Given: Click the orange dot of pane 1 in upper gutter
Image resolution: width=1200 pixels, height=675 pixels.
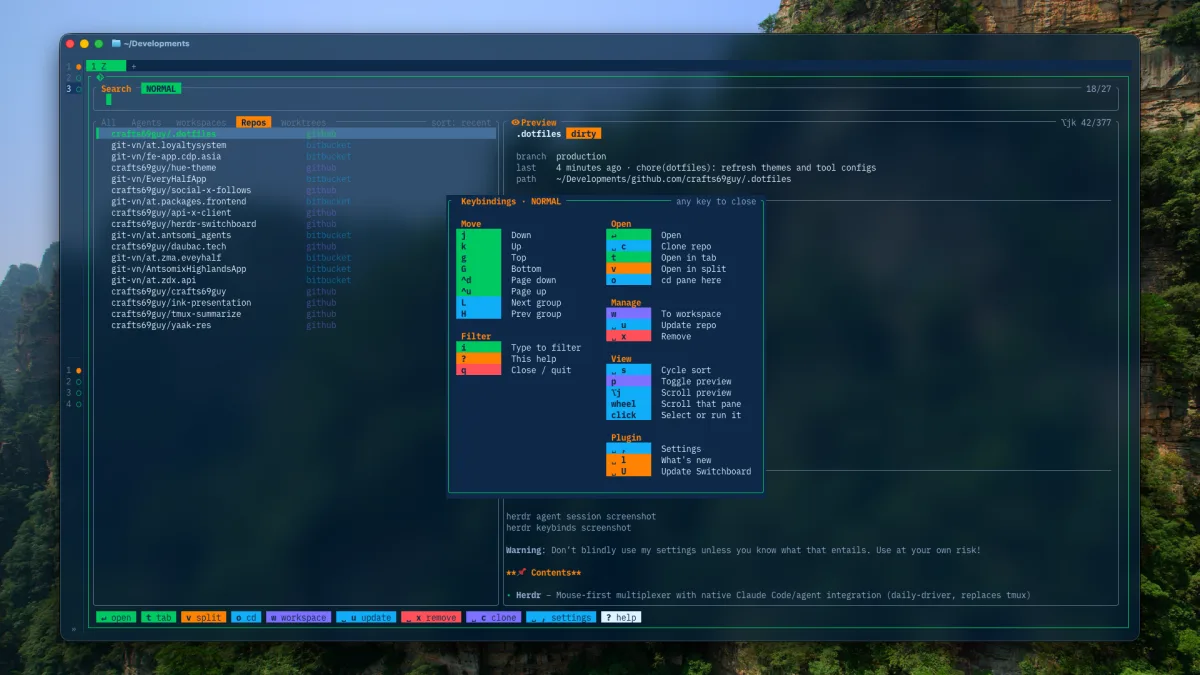Looking at the screenshot, I should (78, 66).
